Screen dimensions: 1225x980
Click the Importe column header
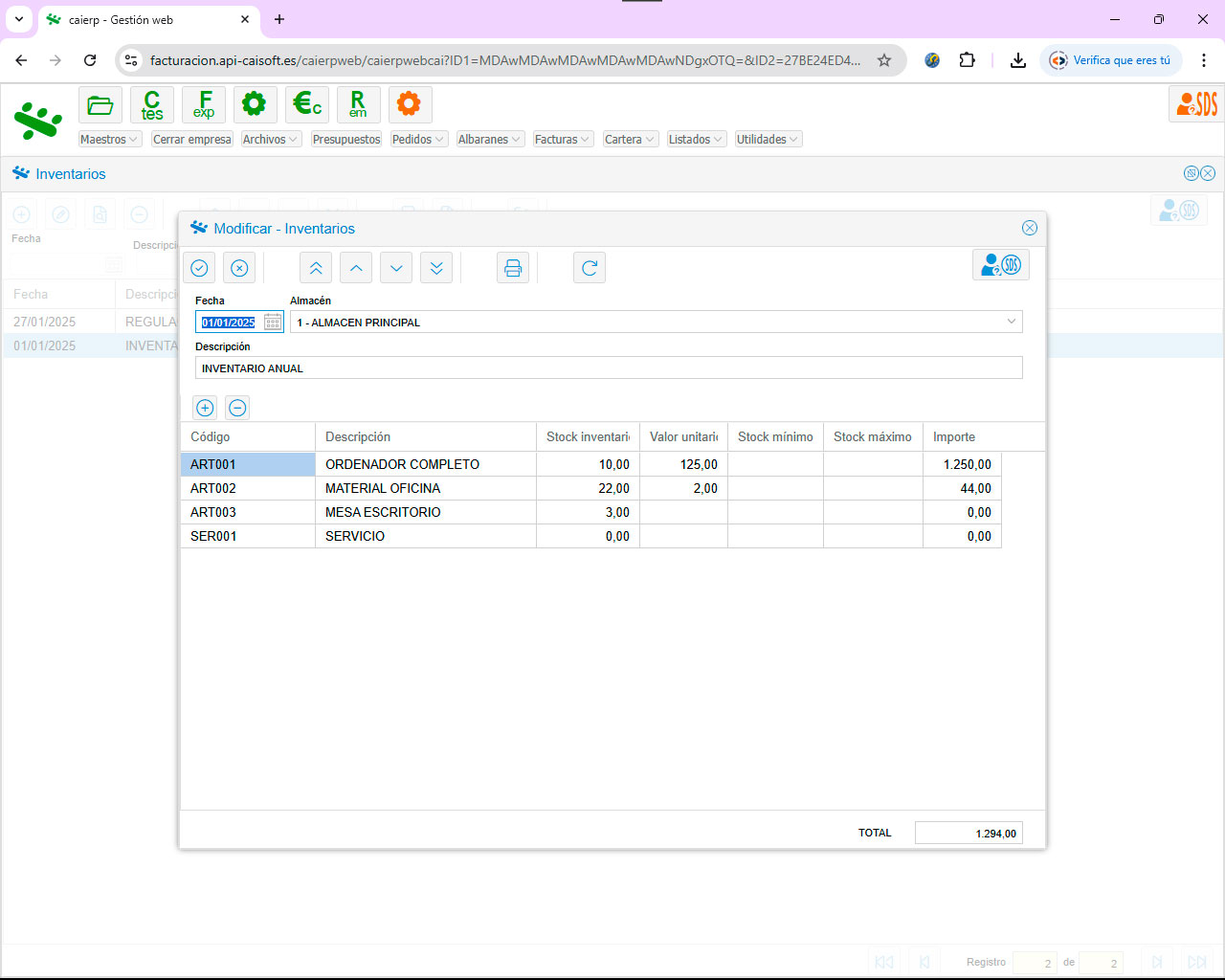pyautogui.click(x=962, y=436)
